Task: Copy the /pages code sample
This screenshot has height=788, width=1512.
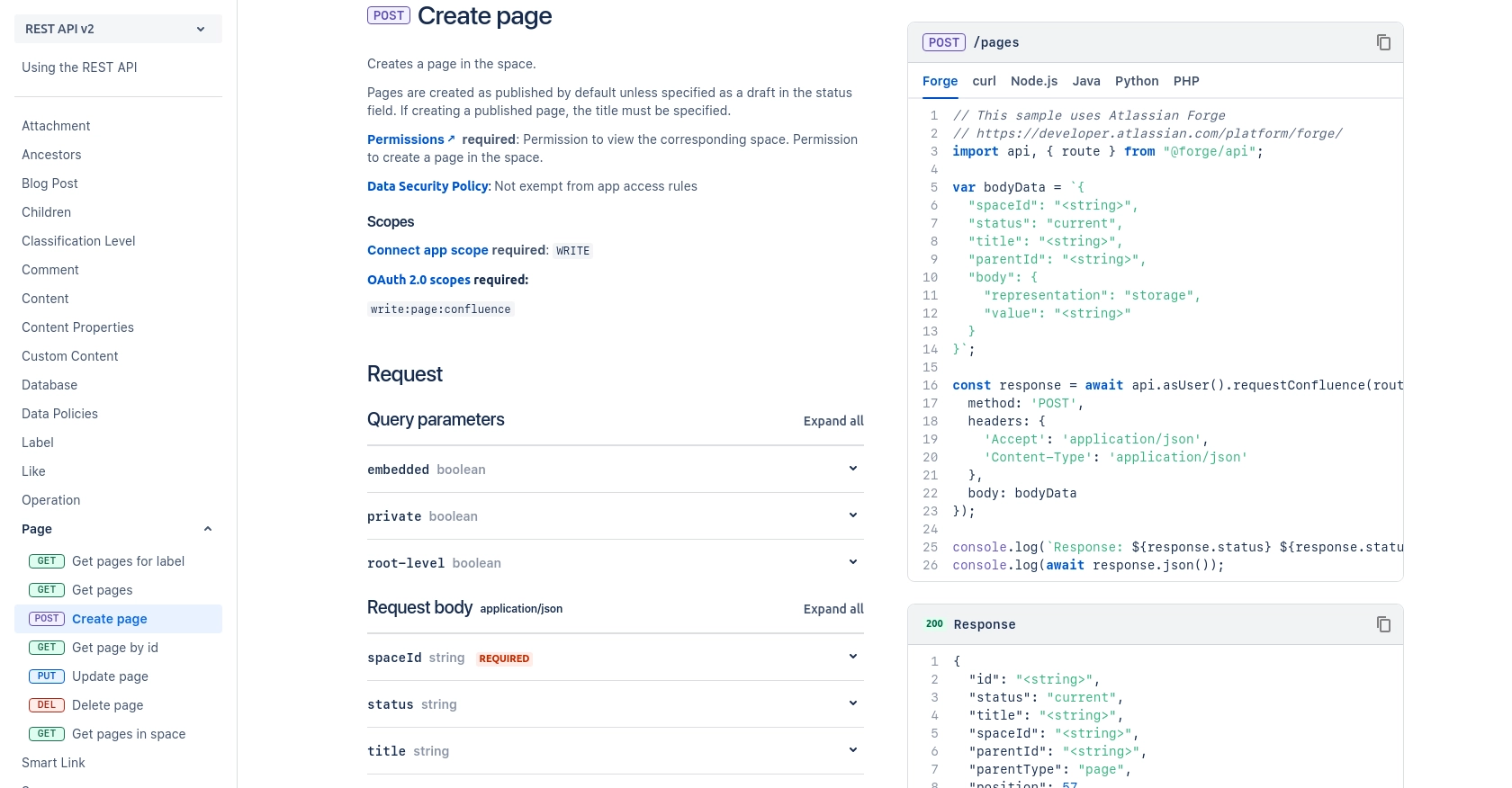Action: pos(1383,42)
